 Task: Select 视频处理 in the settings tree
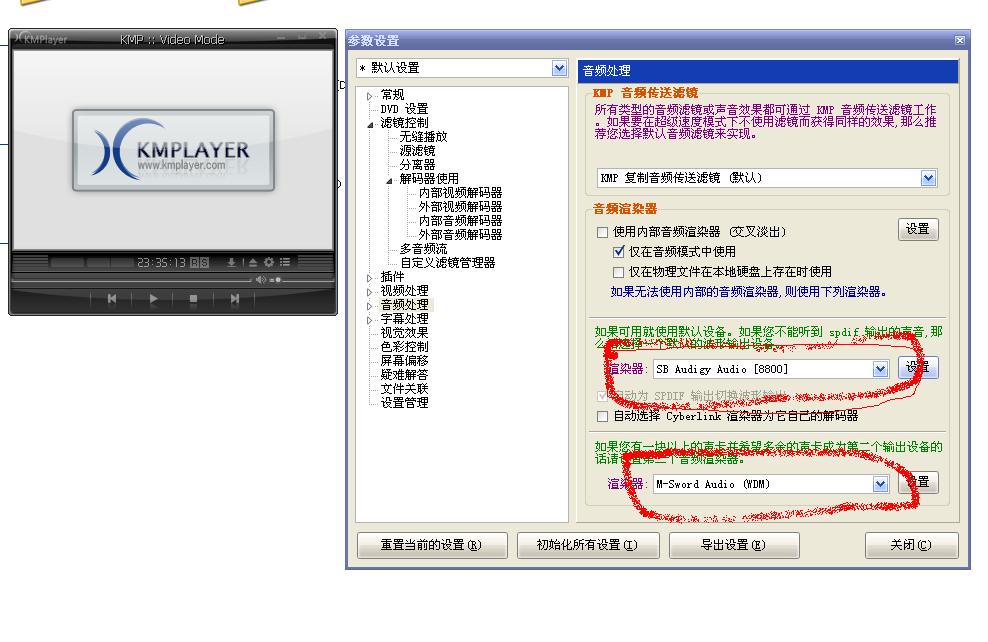(x=404, y=291)
